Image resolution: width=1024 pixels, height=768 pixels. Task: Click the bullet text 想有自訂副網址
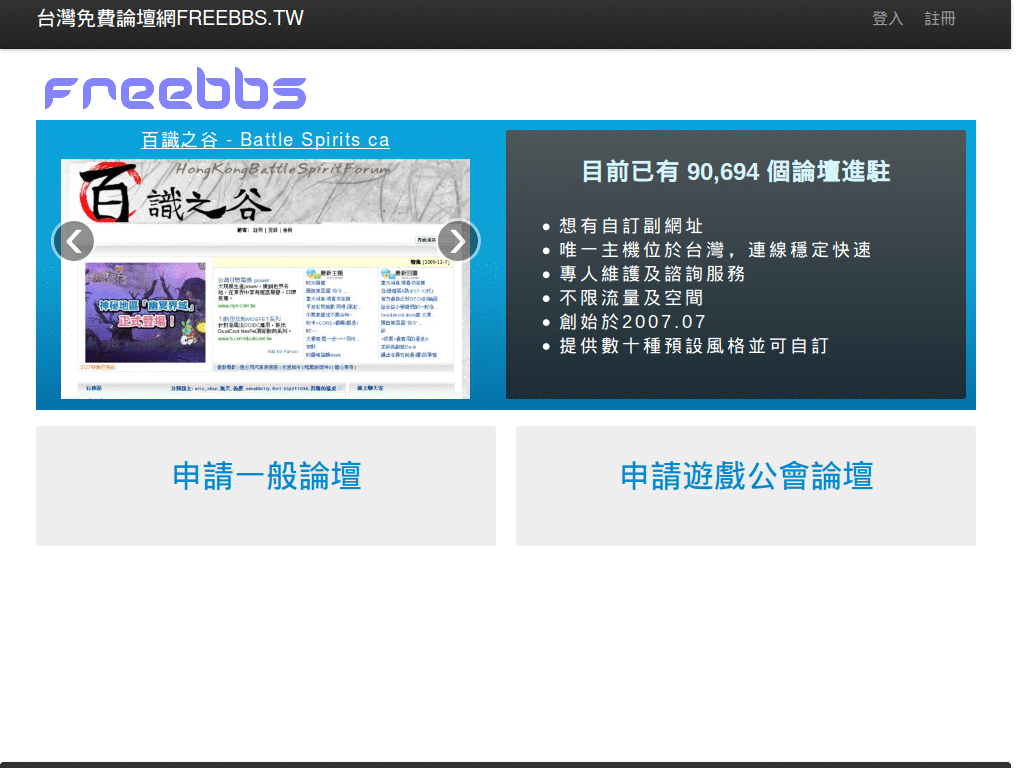point(631,226)
